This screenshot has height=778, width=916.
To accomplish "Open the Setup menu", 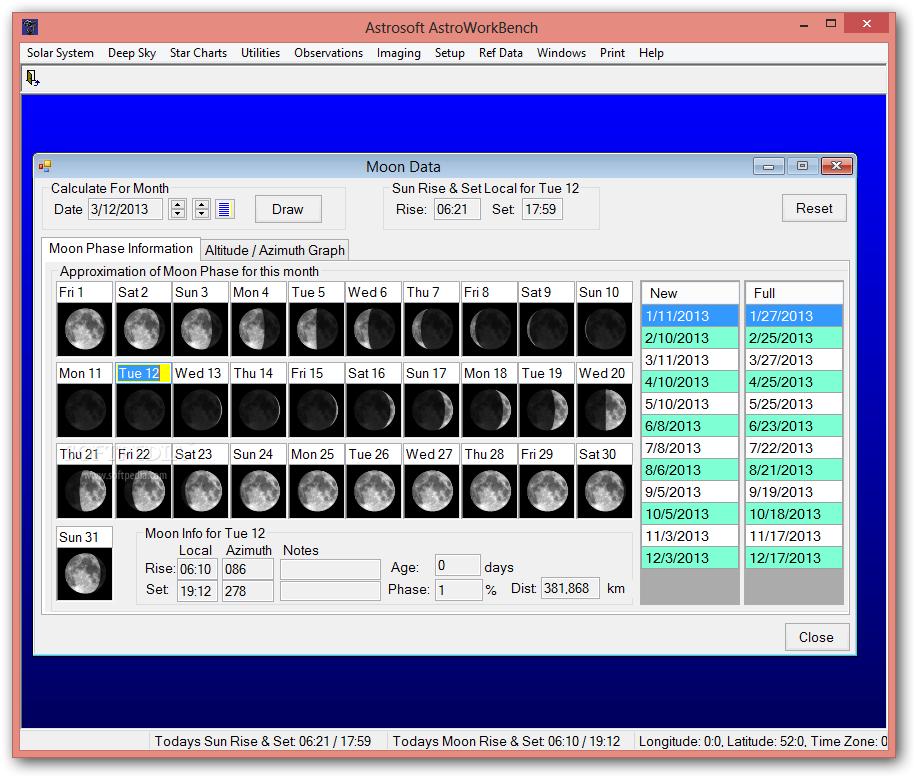I will [450, 53].
